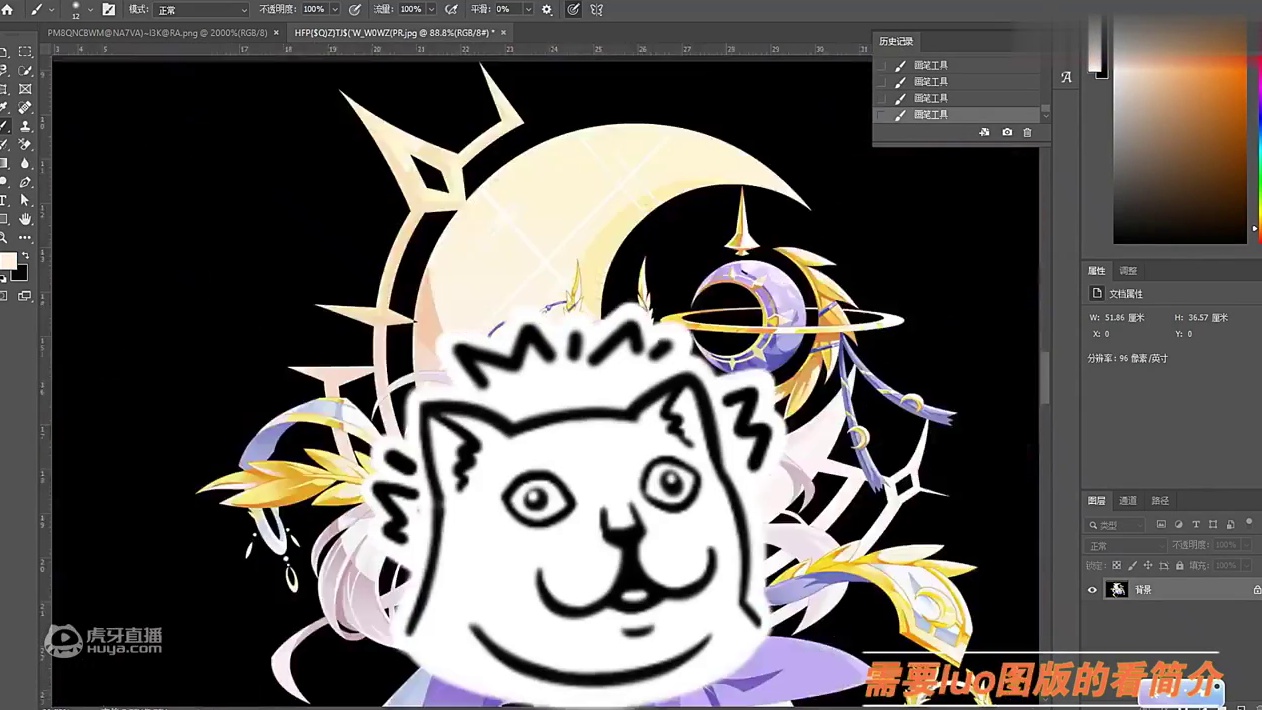Open the brush preset picker showing size 12
1262x710 pixels.
(80, 10)
